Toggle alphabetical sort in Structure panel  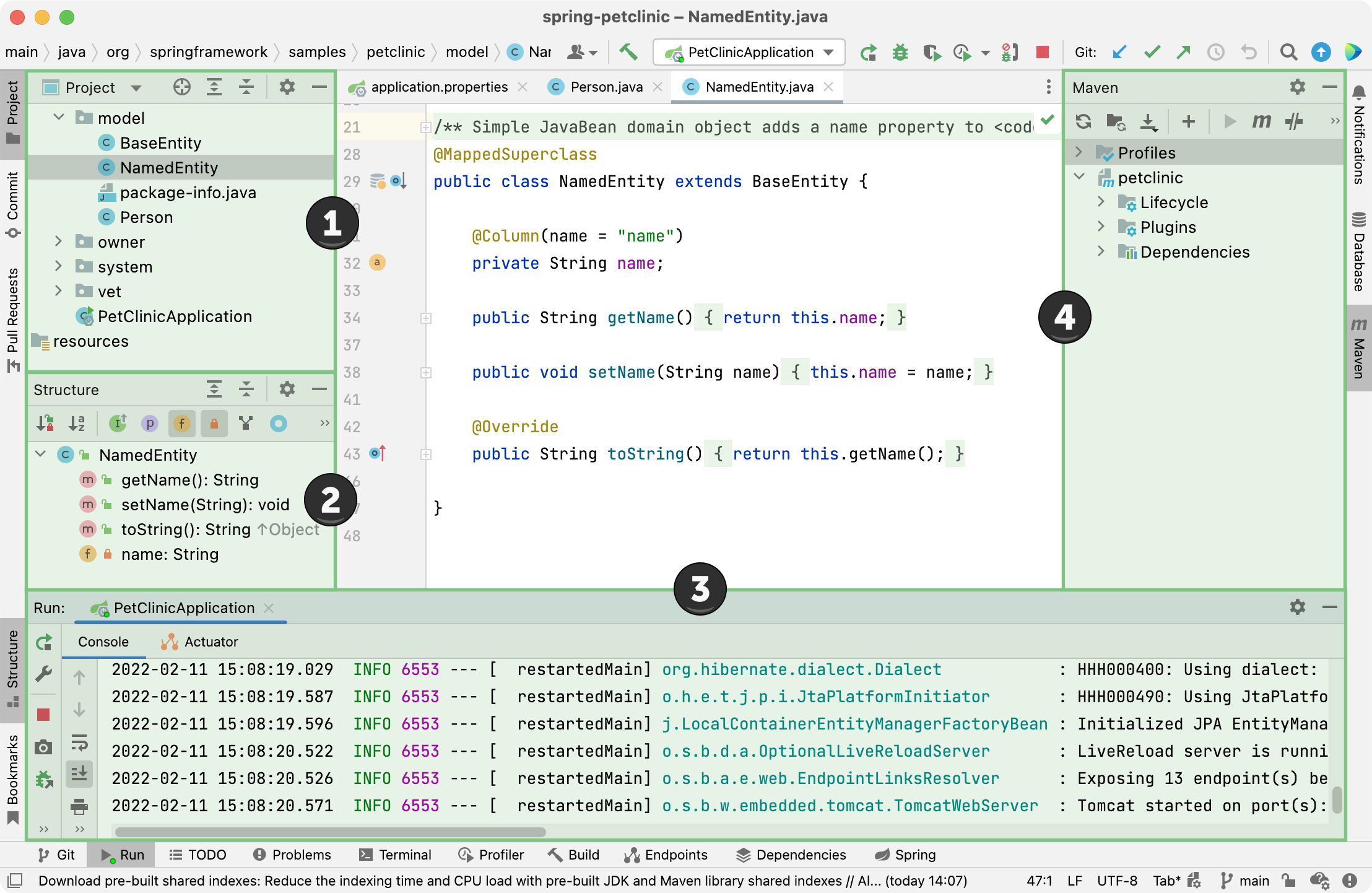[x=77, y=423]
